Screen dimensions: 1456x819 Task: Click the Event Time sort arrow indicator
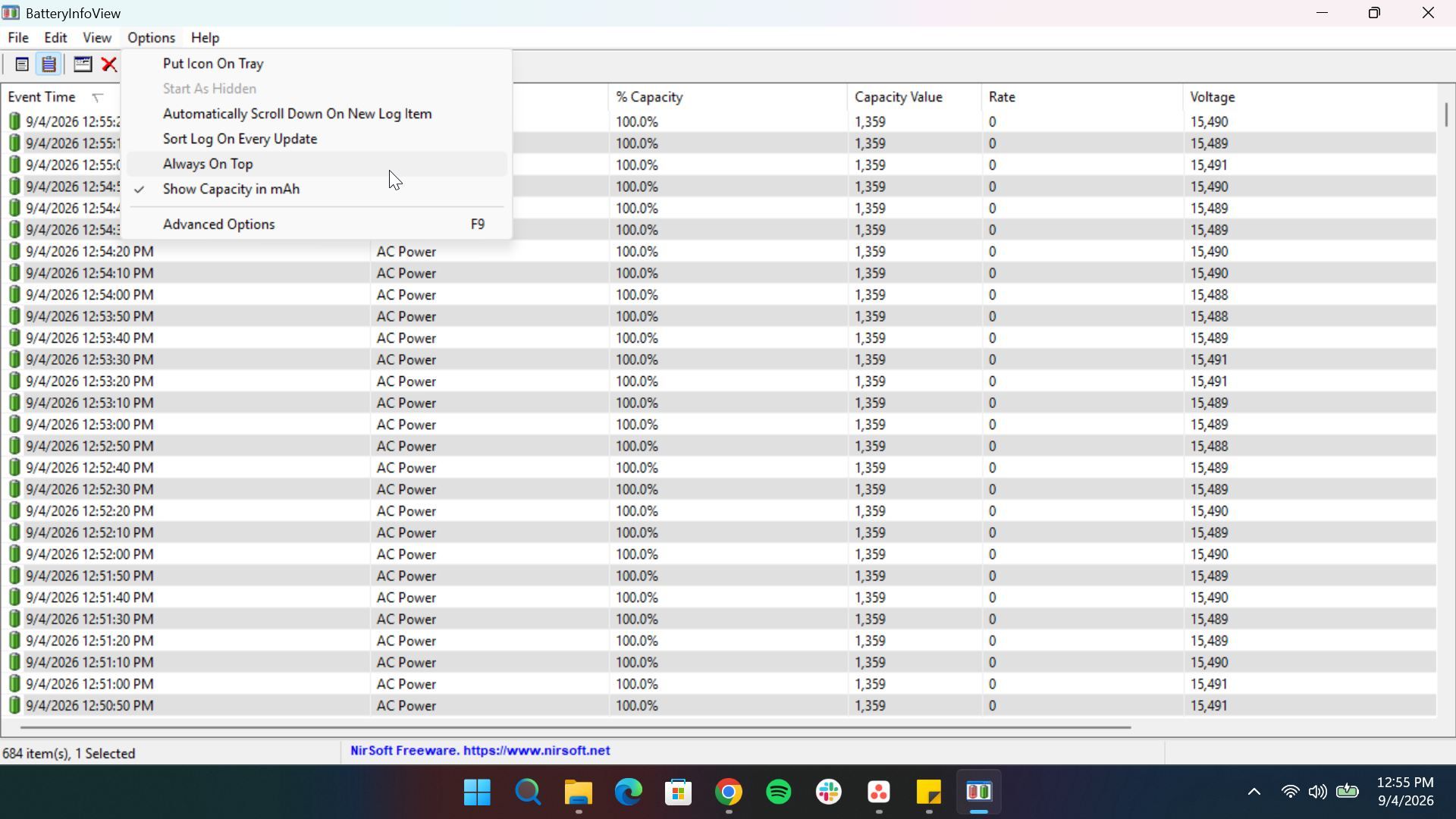tap(97, 98)
